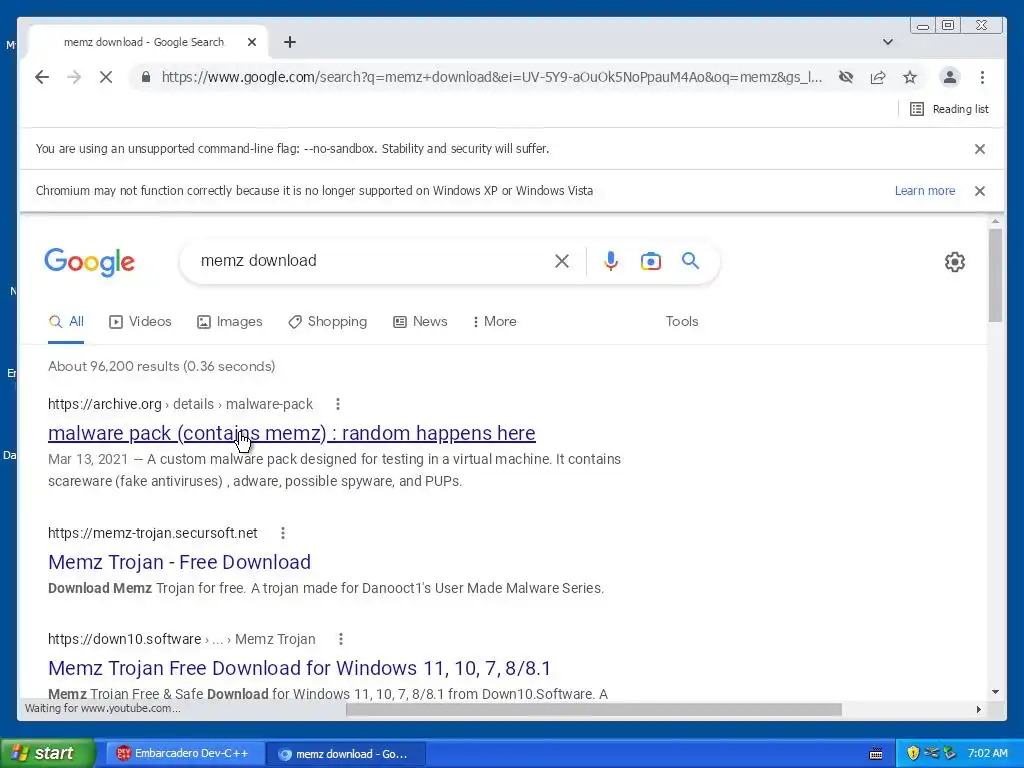This screenshot has height=768, width=1024.
Task: Go back to the previous page
Action: (x=42, y=77)
